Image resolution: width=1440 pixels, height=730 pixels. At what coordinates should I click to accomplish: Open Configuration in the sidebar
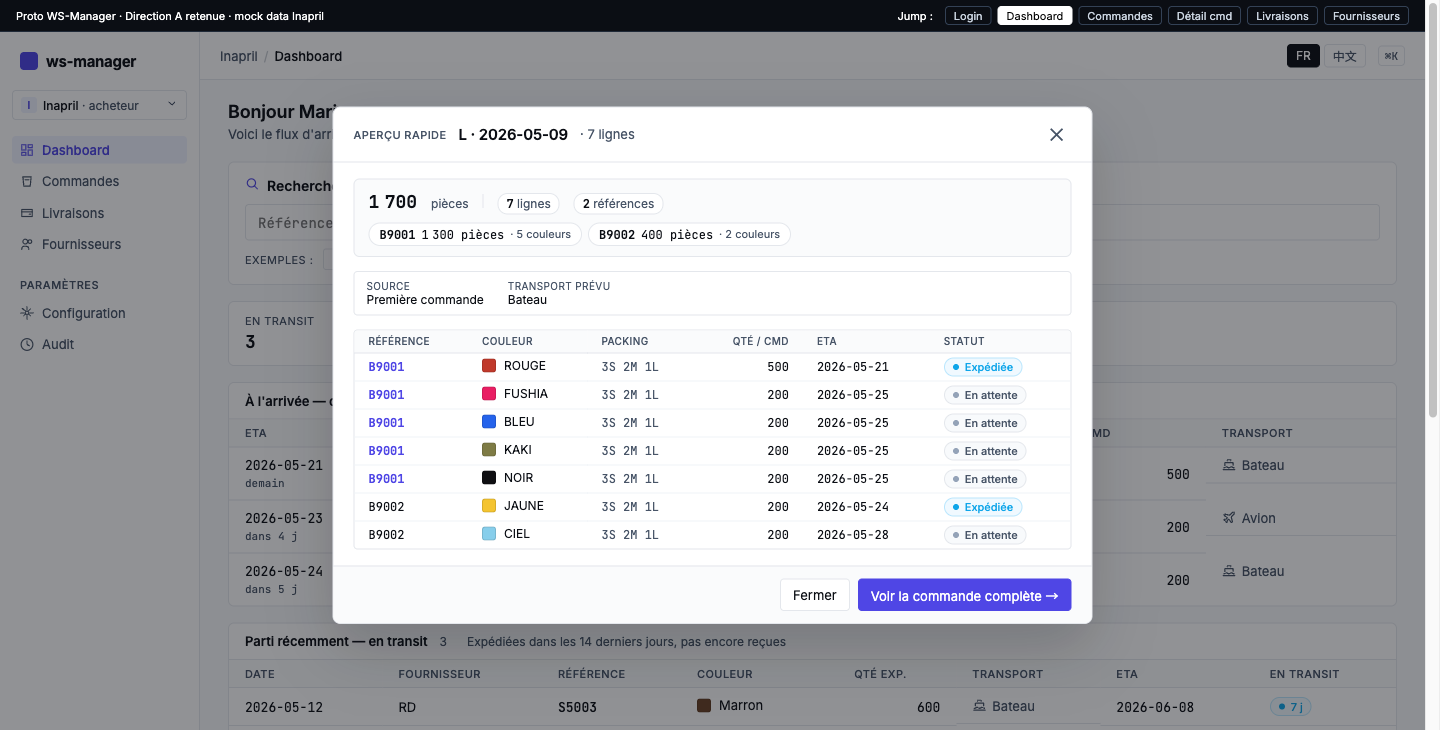99,313
